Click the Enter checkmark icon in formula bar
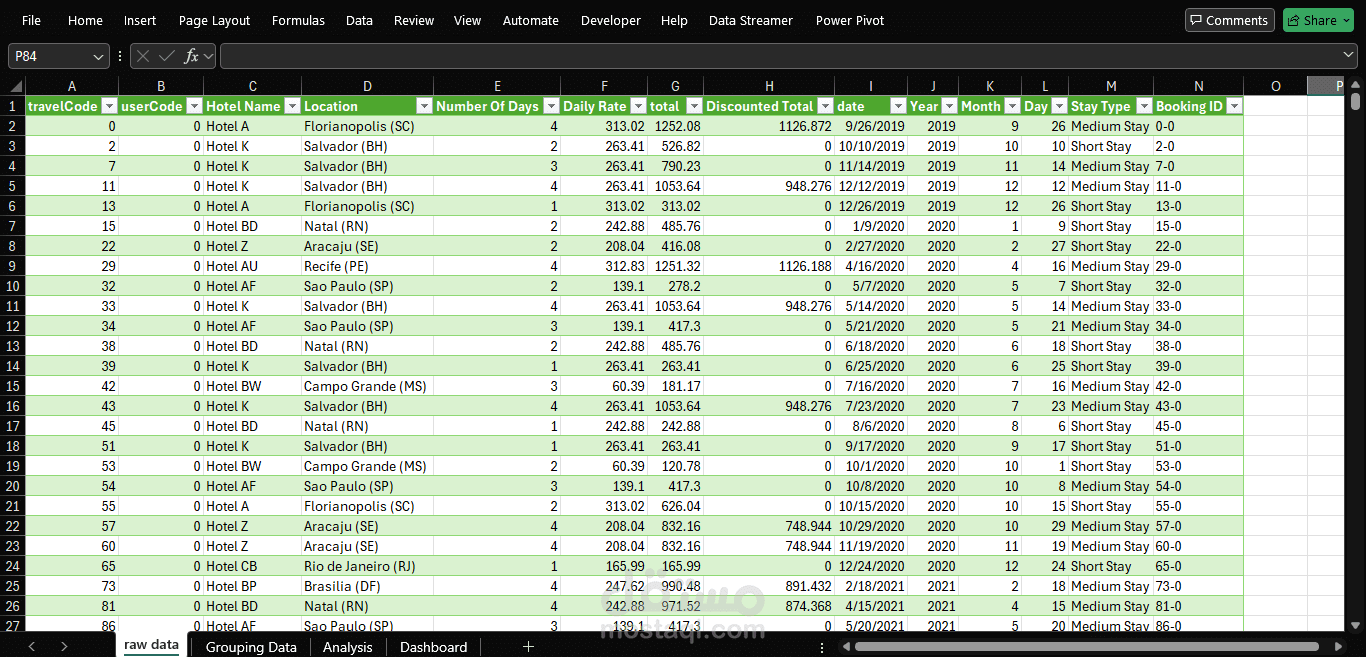 click(x=167, y=57)
